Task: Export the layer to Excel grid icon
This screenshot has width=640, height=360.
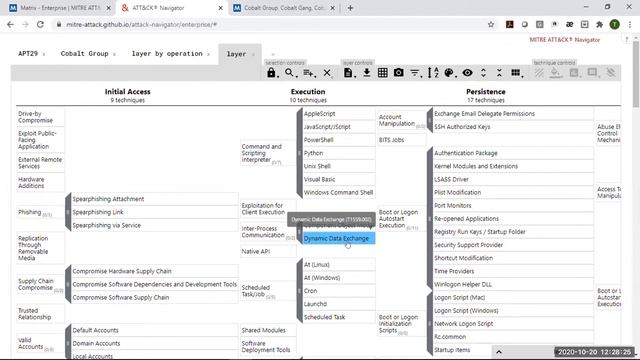Action: click(382, 73)
